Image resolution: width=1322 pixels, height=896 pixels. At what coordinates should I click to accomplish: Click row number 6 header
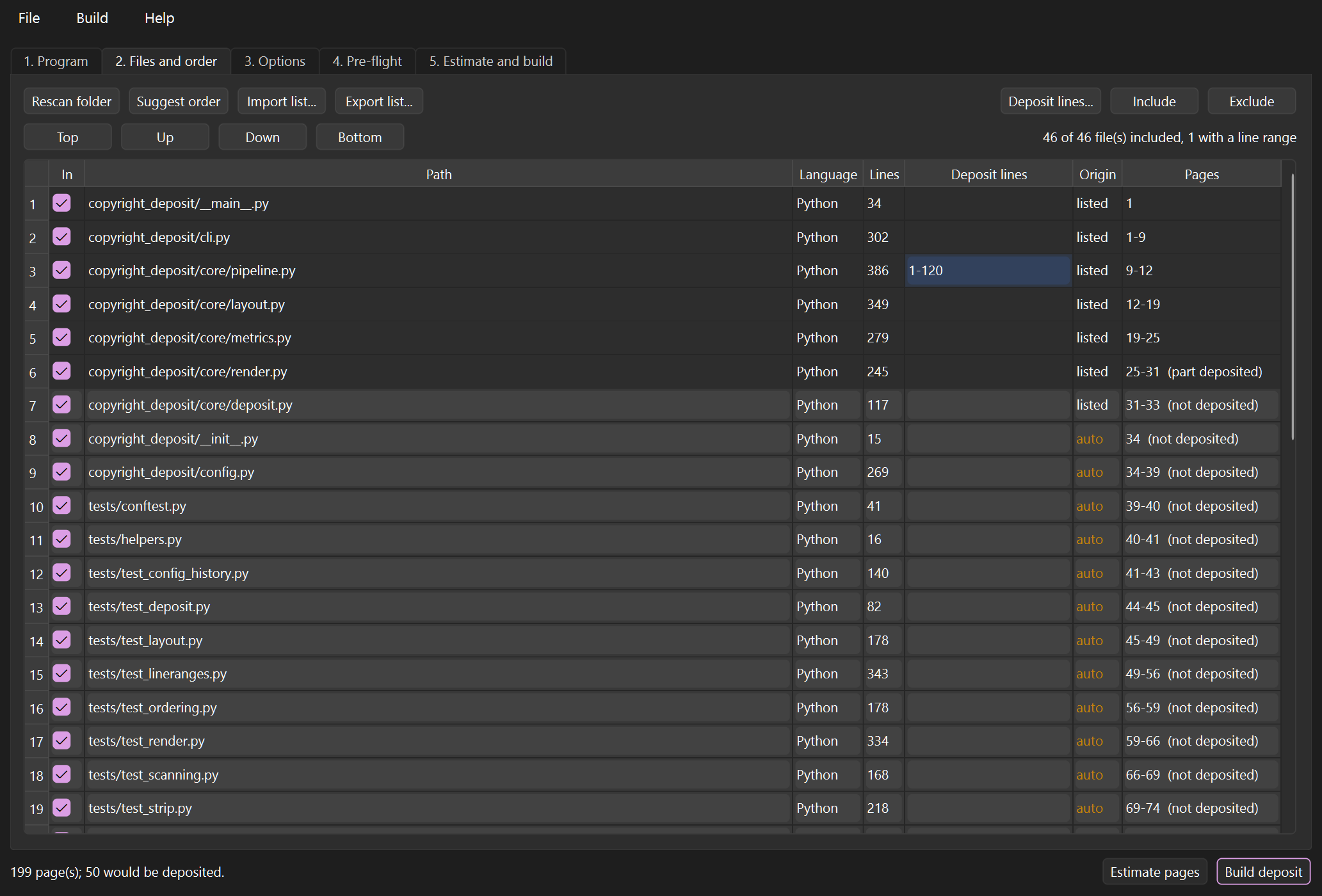tap(36, 372)
